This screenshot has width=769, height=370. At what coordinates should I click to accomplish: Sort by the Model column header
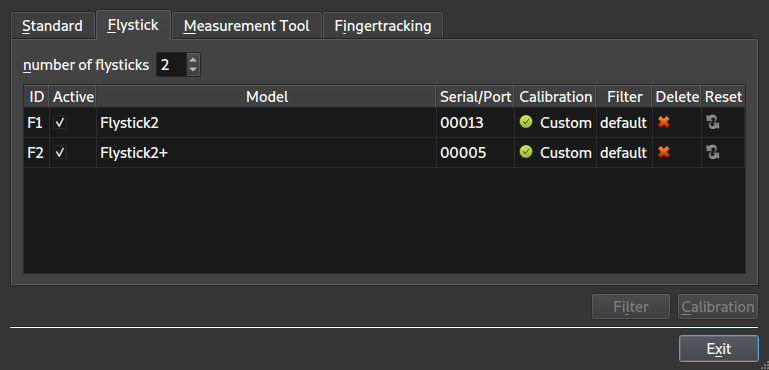pos(266,97)
